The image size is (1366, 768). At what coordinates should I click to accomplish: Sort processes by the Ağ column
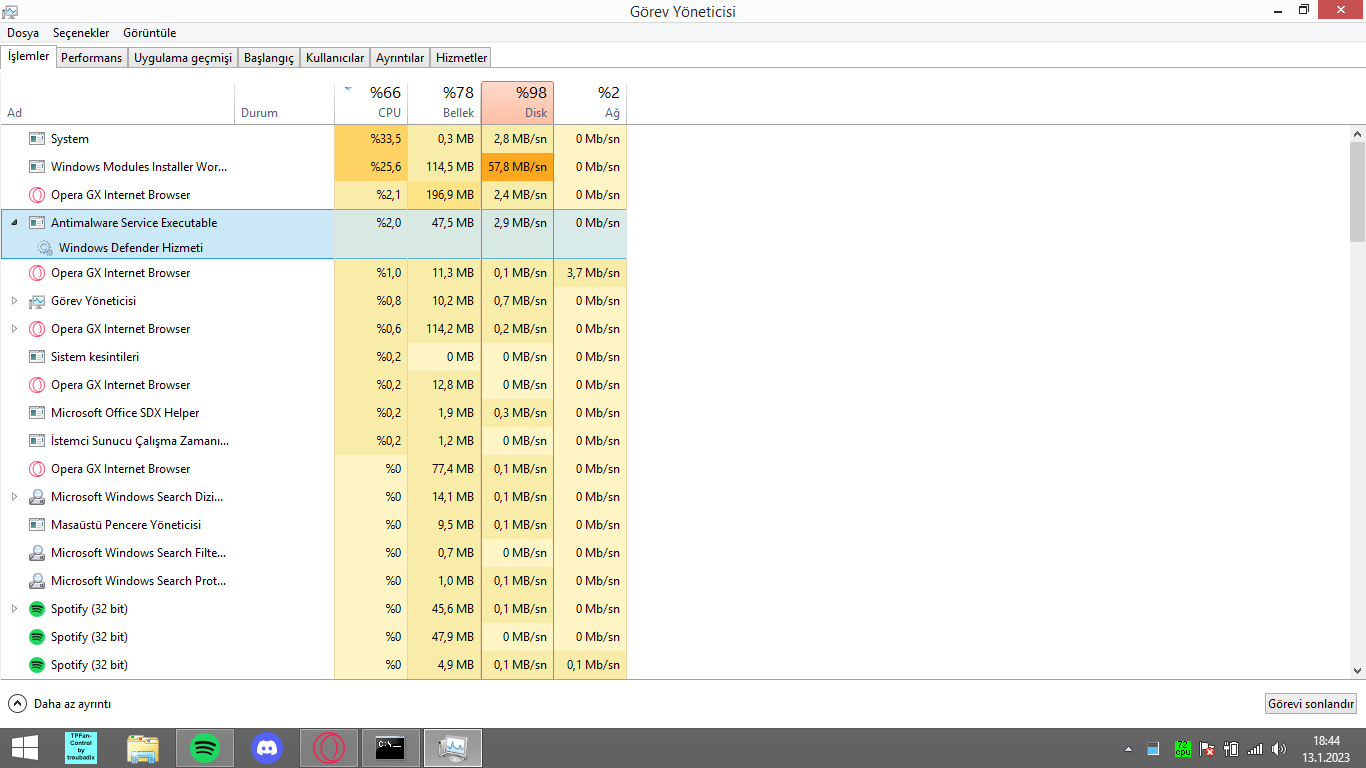(x=590, y=102)
